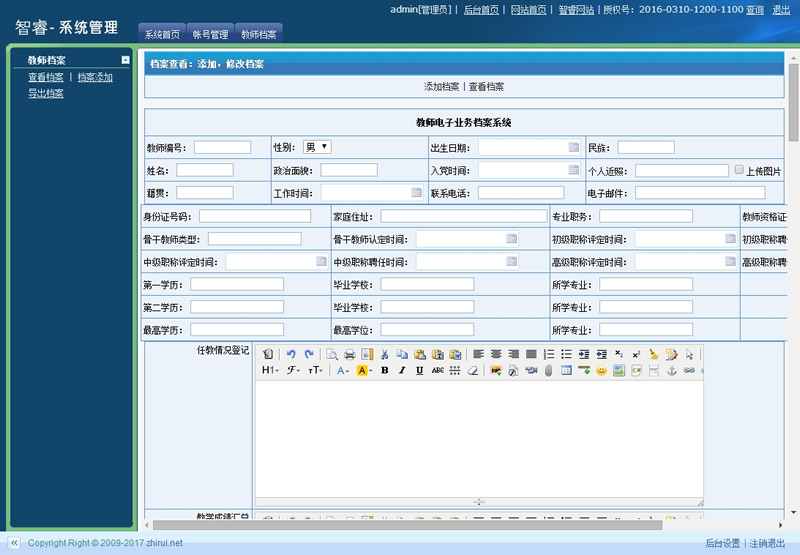Click the insert table icon in editor
The width and height of the screenshot is (800, 555).
click(567, 370)
